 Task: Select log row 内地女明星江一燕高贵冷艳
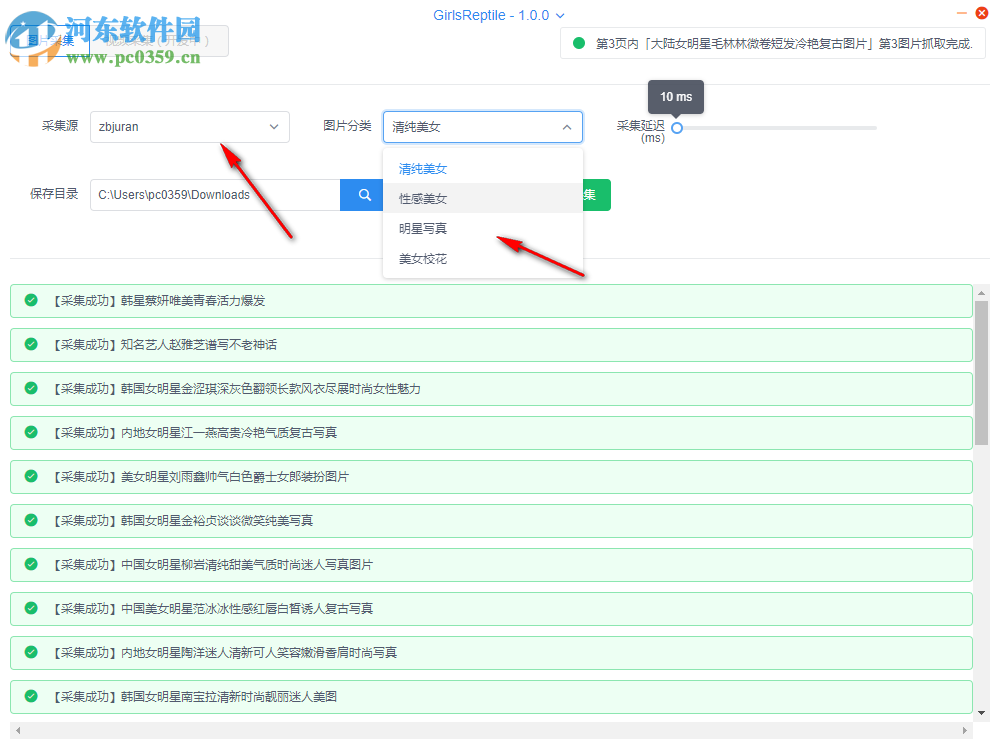tap(491, 433)
